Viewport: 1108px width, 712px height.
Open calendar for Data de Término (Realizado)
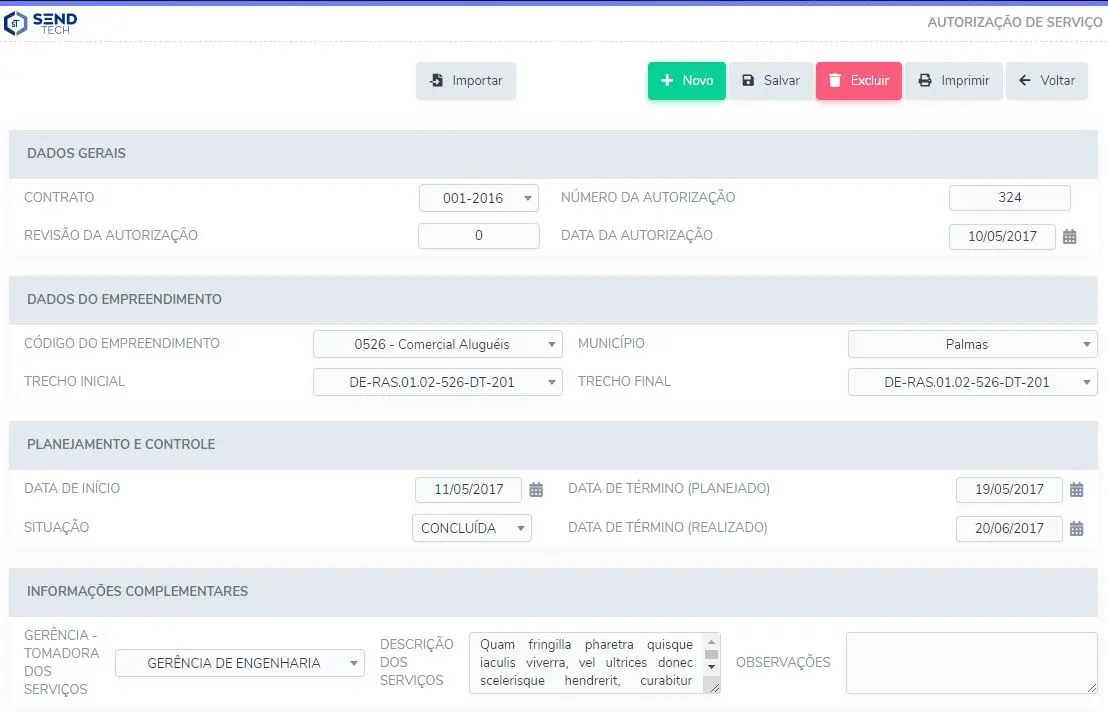(x=1077, y=529)
